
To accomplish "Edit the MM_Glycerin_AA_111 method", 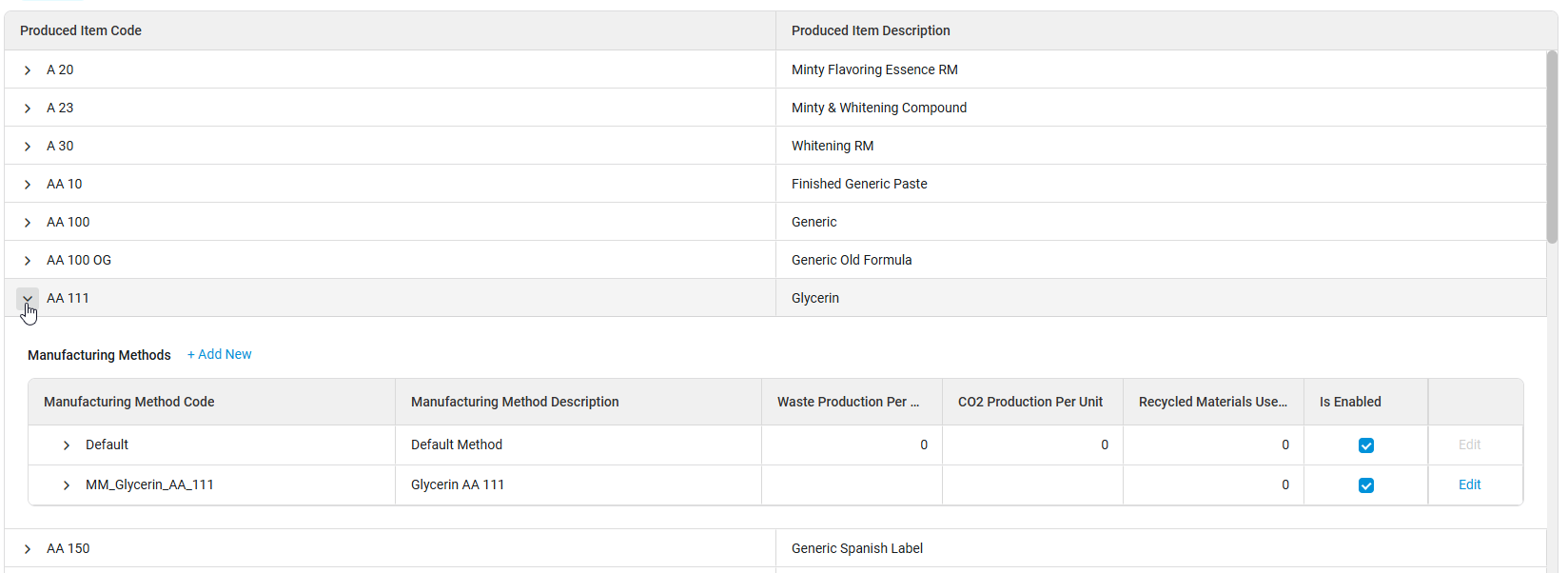I will (1469, 484).
